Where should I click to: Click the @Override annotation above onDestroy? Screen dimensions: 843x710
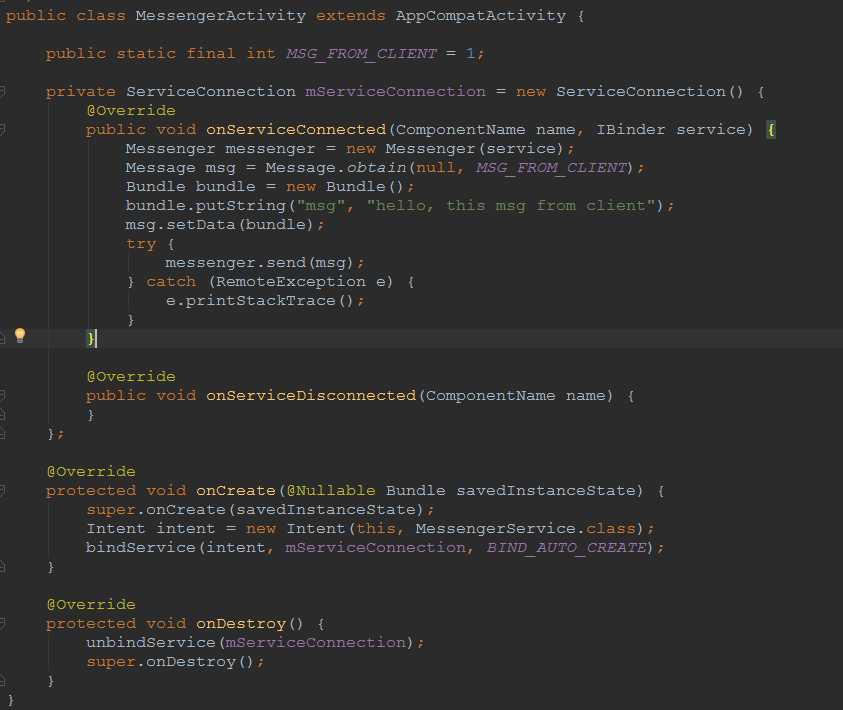[x=91, y=604]
